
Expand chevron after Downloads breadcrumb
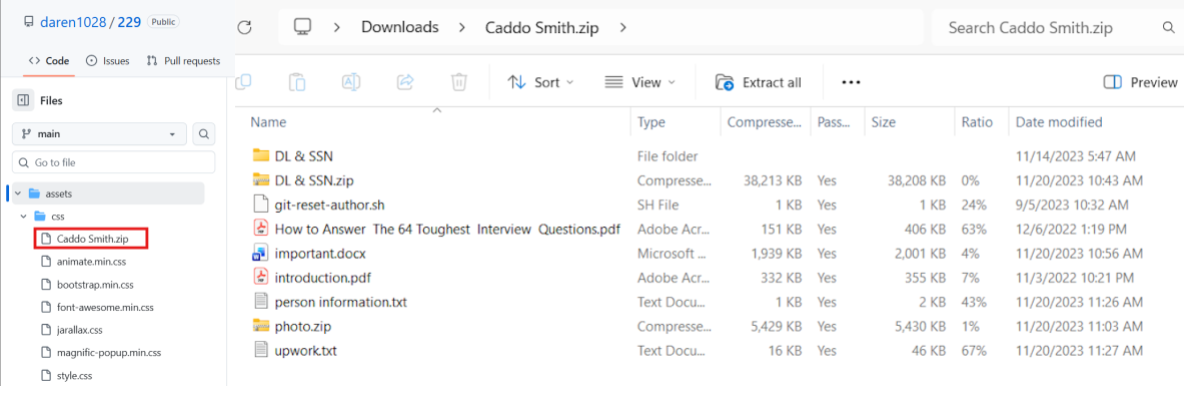click(x=460, y=27)
